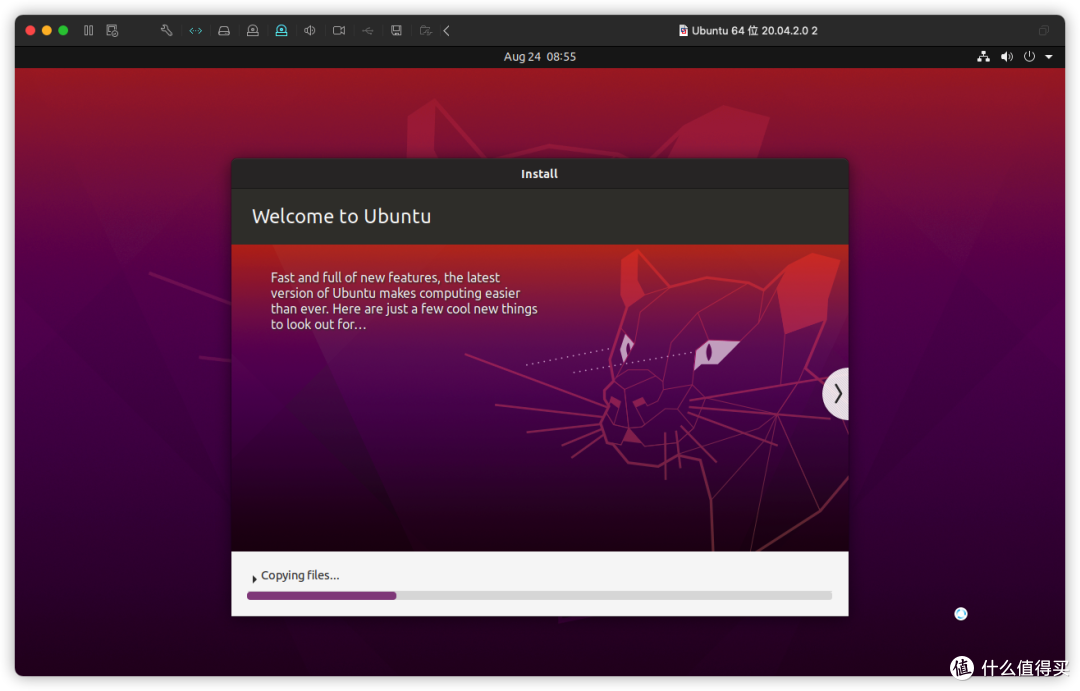Expand the Copying files details triangle
1080x691 pixels.
tap(254, 578)
